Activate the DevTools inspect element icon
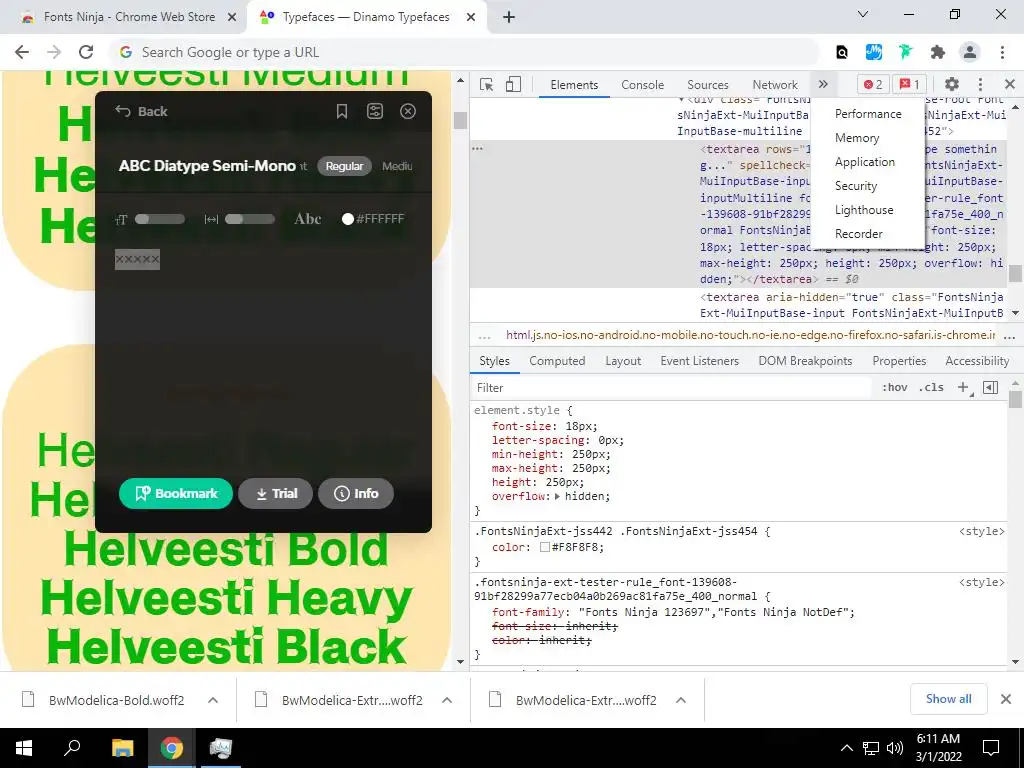 coord(486,84)
